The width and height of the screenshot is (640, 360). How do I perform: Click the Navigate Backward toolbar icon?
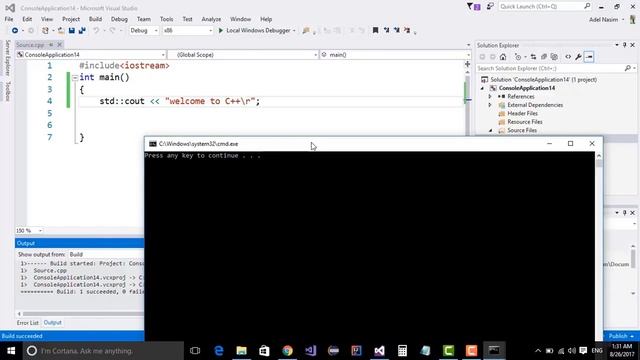[x=15, y=31]
